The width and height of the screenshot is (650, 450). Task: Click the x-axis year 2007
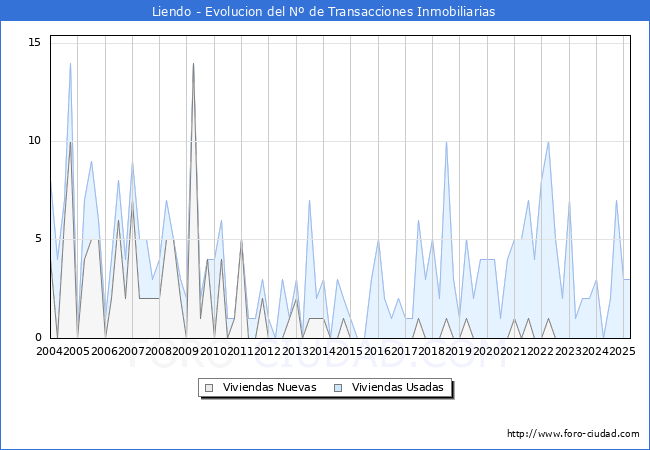131,351
